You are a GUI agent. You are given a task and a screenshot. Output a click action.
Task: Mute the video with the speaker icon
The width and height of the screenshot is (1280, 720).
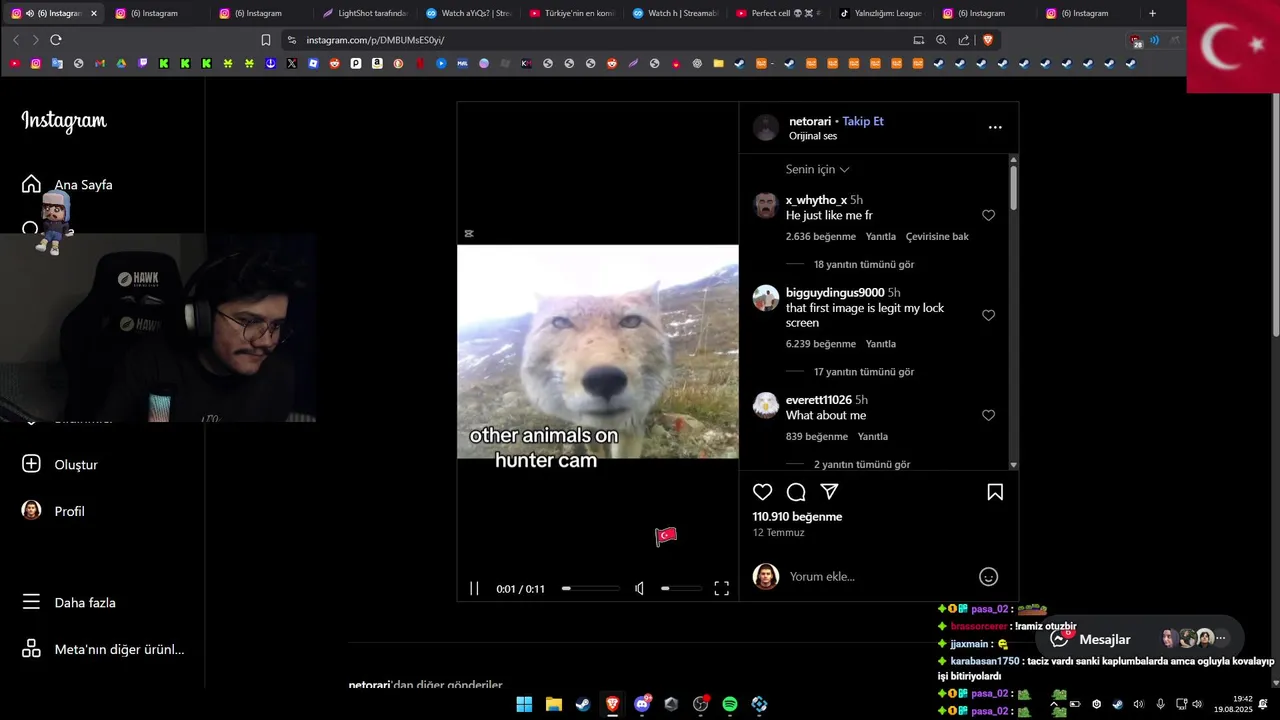pos(639,589)
